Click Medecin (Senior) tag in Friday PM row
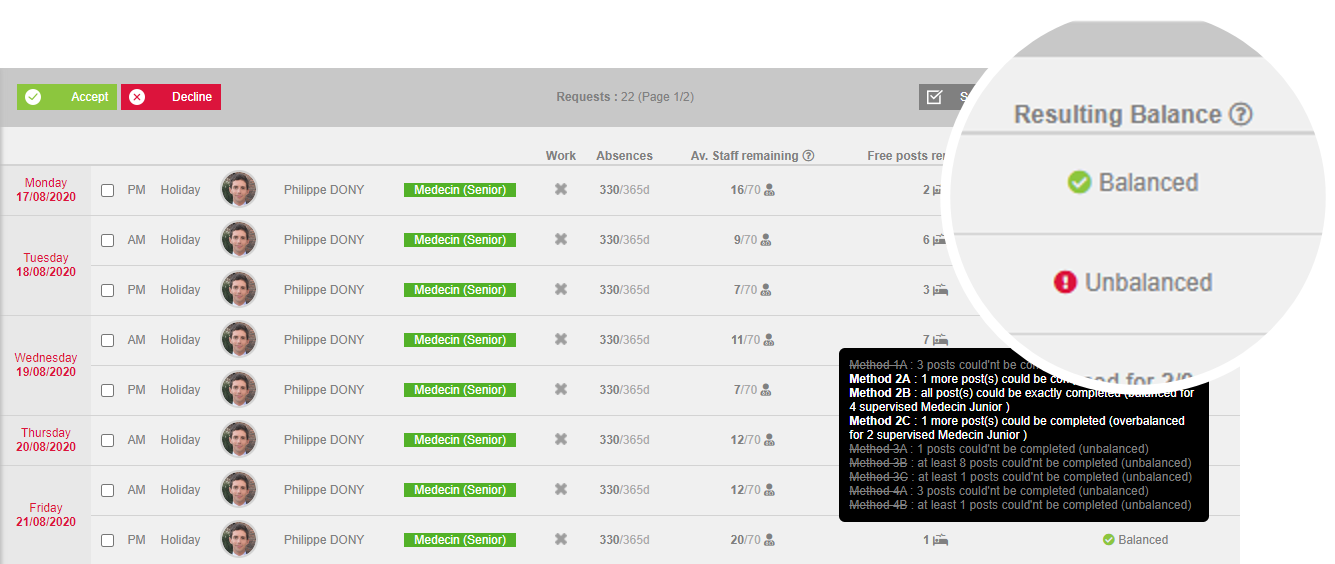 coord(460,540)
